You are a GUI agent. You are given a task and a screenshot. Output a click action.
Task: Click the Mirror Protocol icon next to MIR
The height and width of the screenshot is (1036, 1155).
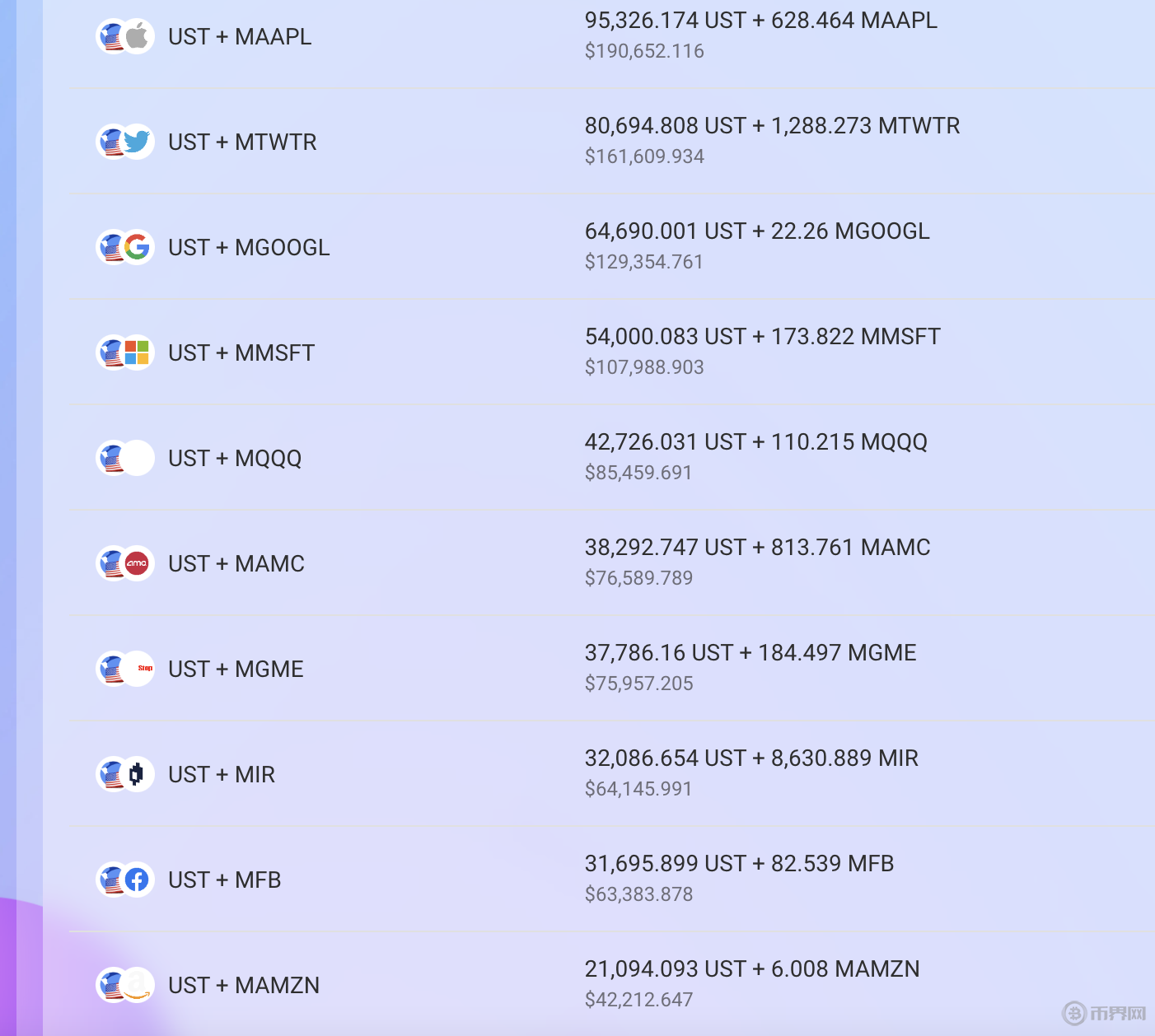point(138,774)
